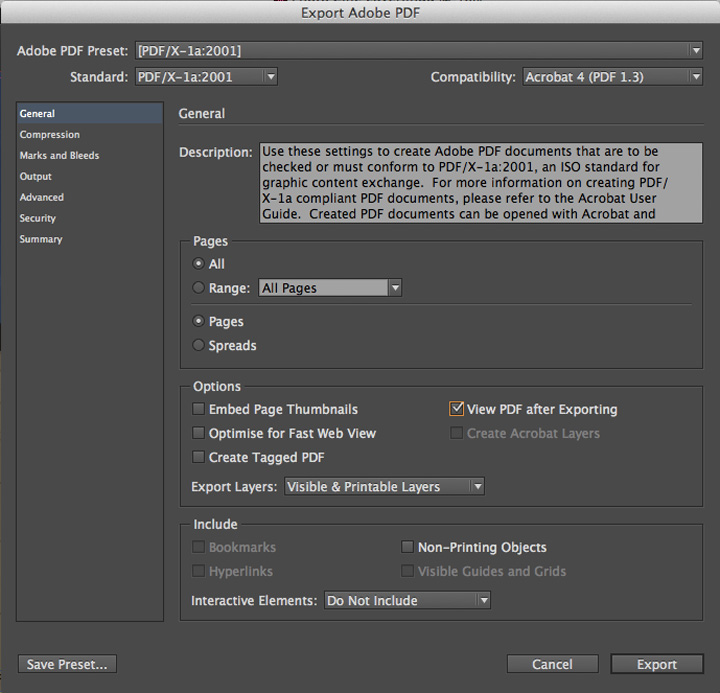Click inside the Description text box
720x693 pixels.
[481, 183]
